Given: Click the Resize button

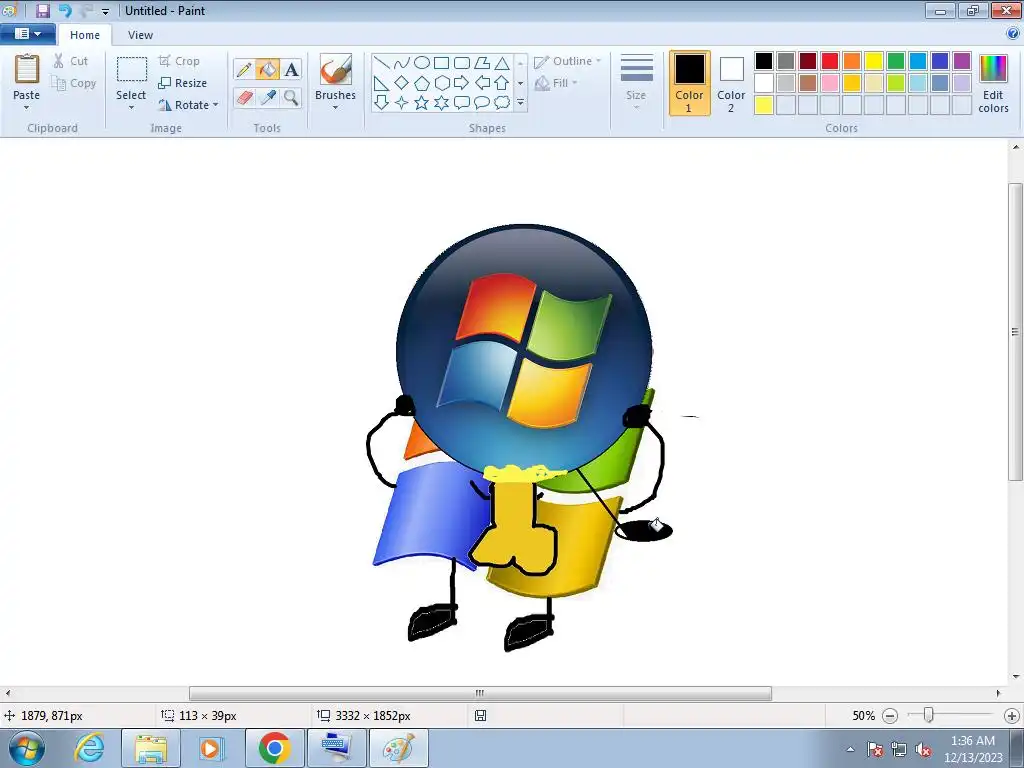Looking at the screenshot, I should click(183, 83).
